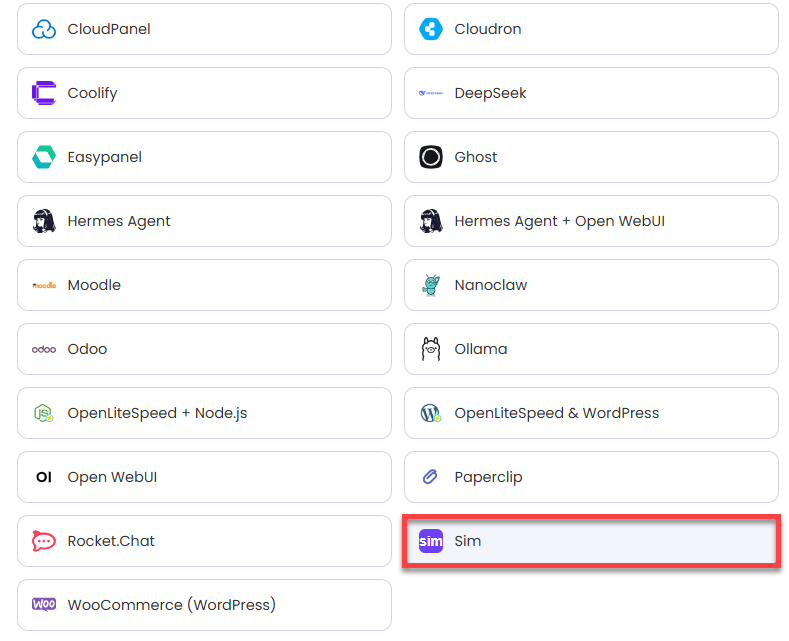
Task: Click the CloudPanel cloud icon
Action: 44,29
